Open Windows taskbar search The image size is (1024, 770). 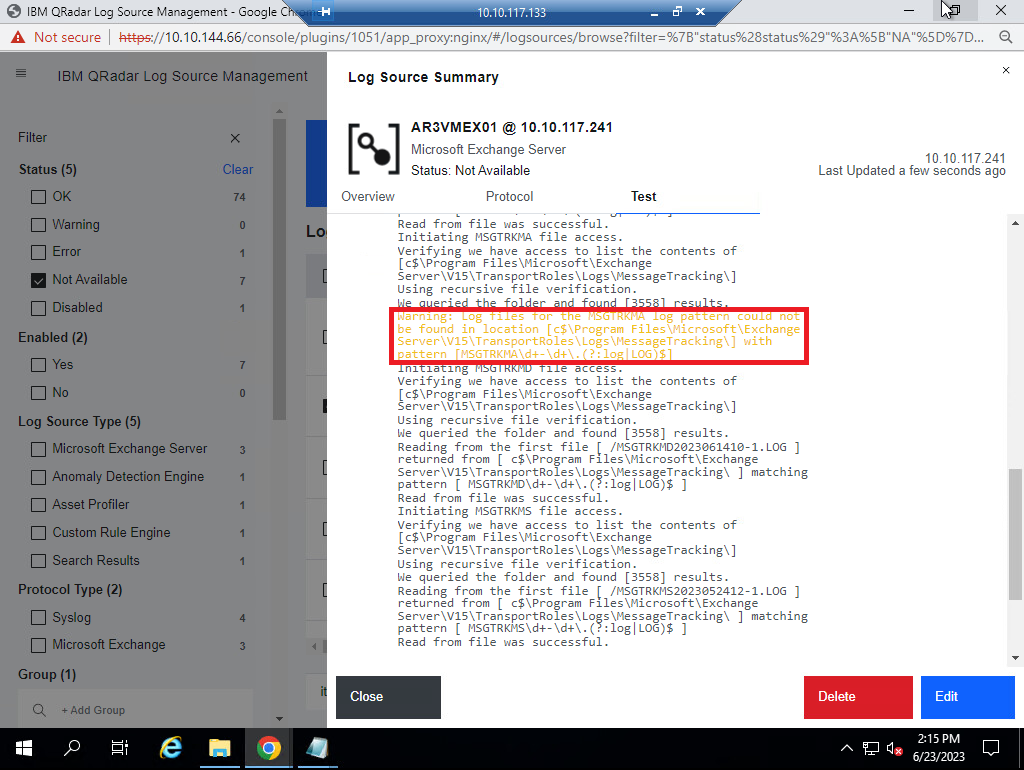pos(72,748)
